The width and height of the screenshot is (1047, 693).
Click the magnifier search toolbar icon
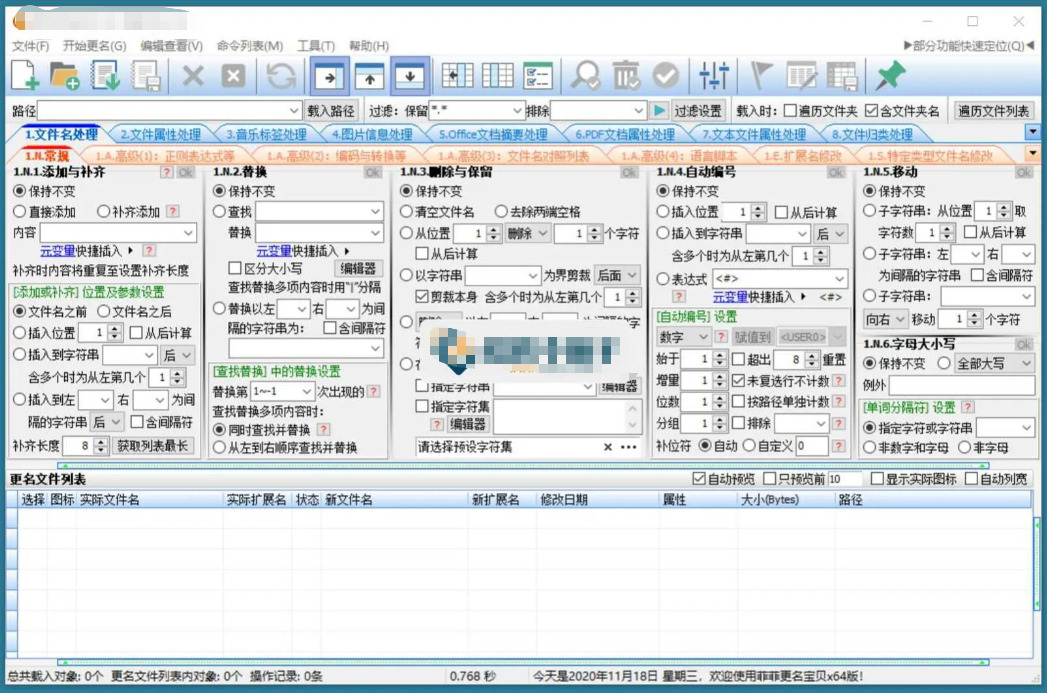585,76
